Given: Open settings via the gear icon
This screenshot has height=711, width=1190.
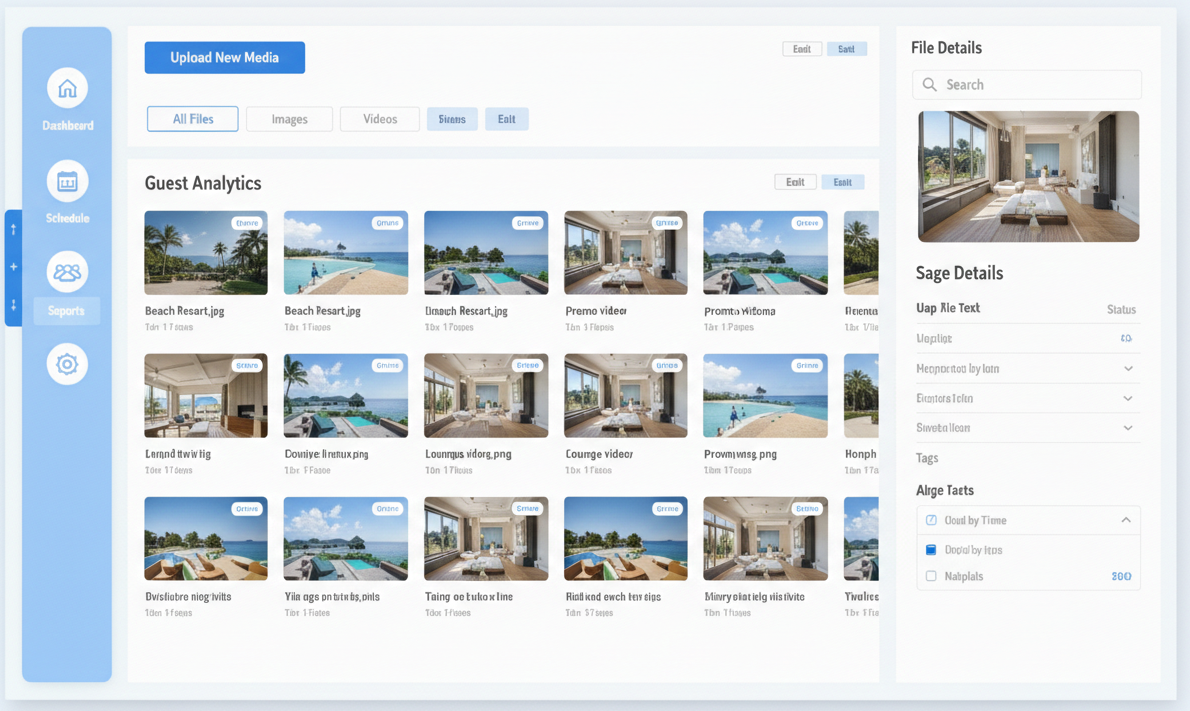Looking at the screenshot, I should coord(67,364).
